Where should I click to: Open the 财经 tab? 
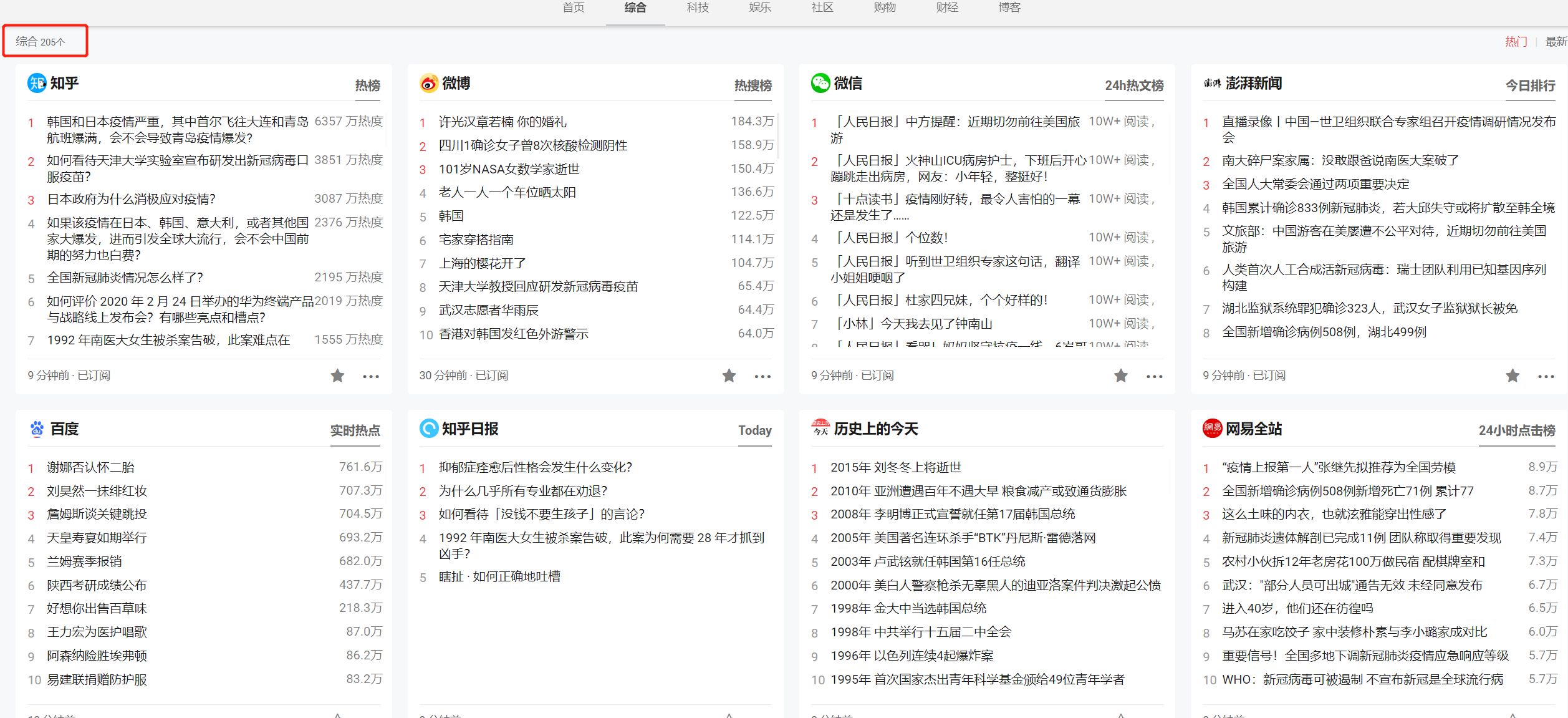947,7
